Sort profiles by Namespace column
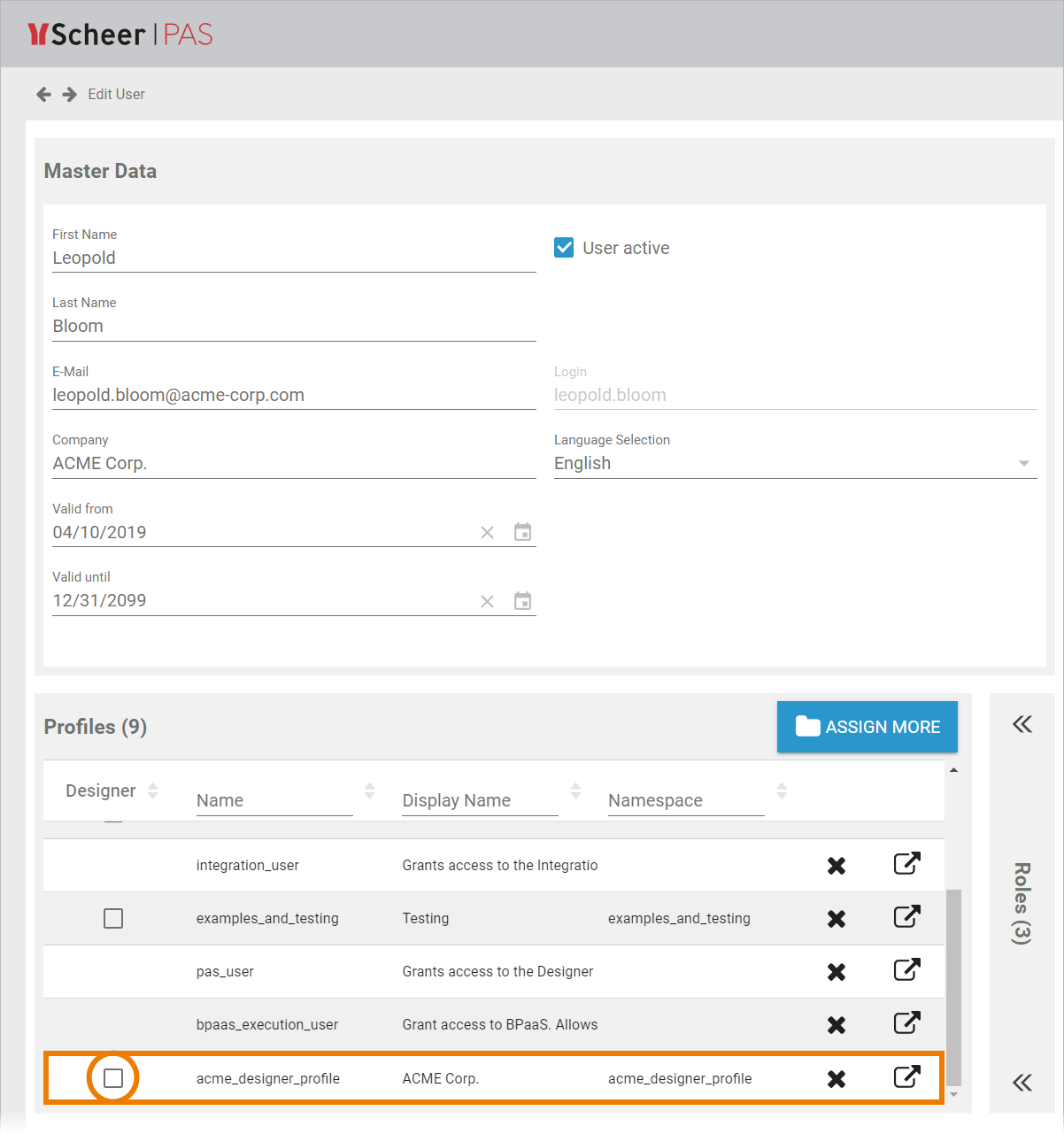The image size is (1064, 1134). [781, 791]
